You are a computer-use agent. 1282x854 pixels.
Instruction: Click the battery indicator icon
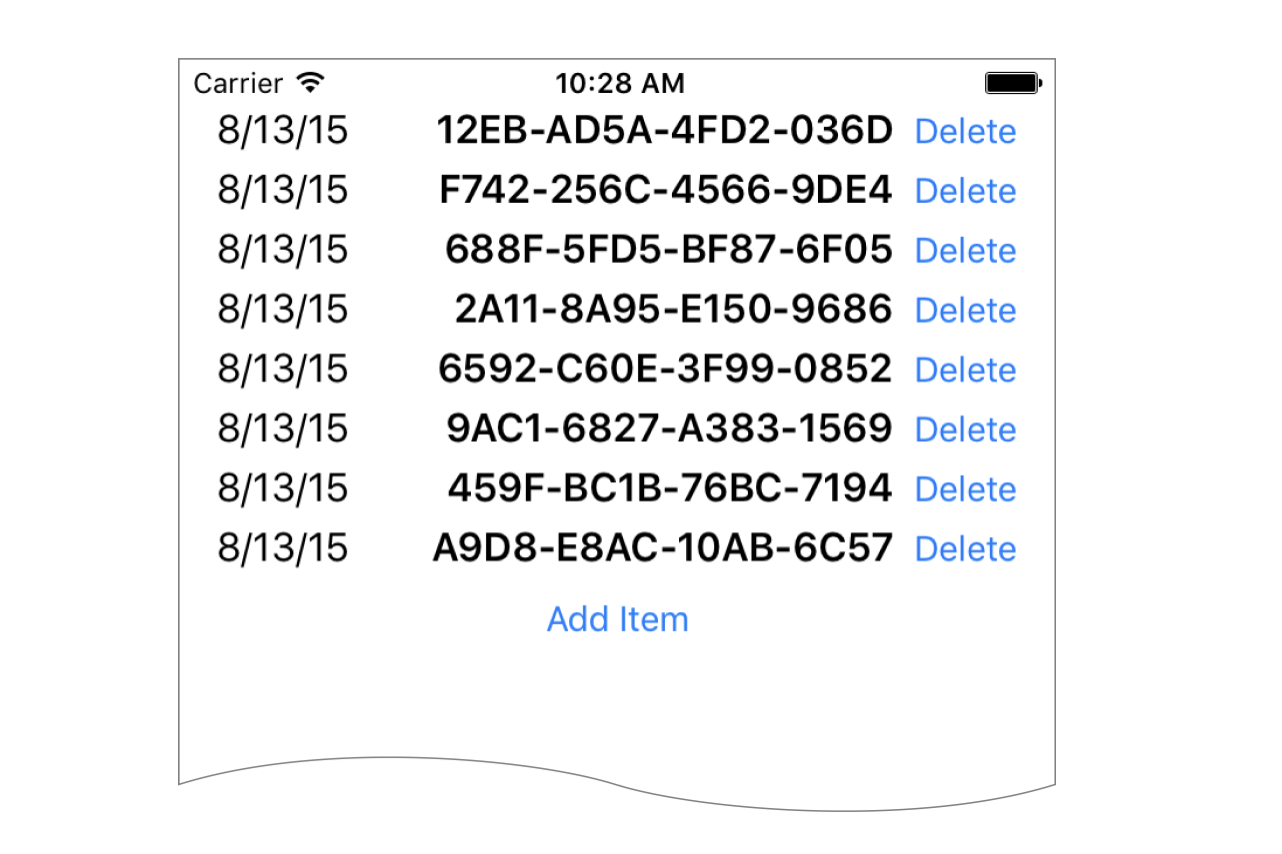(x=1013, y=83)
